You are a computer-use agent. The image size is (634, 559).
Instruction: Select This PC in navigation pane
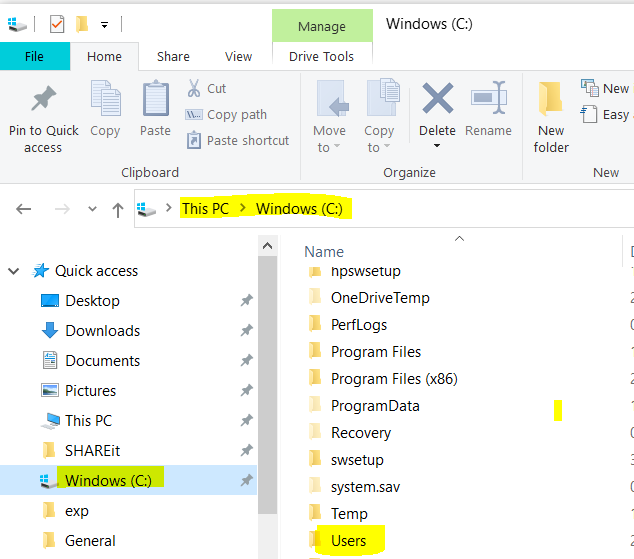click(x=88, y=420)
